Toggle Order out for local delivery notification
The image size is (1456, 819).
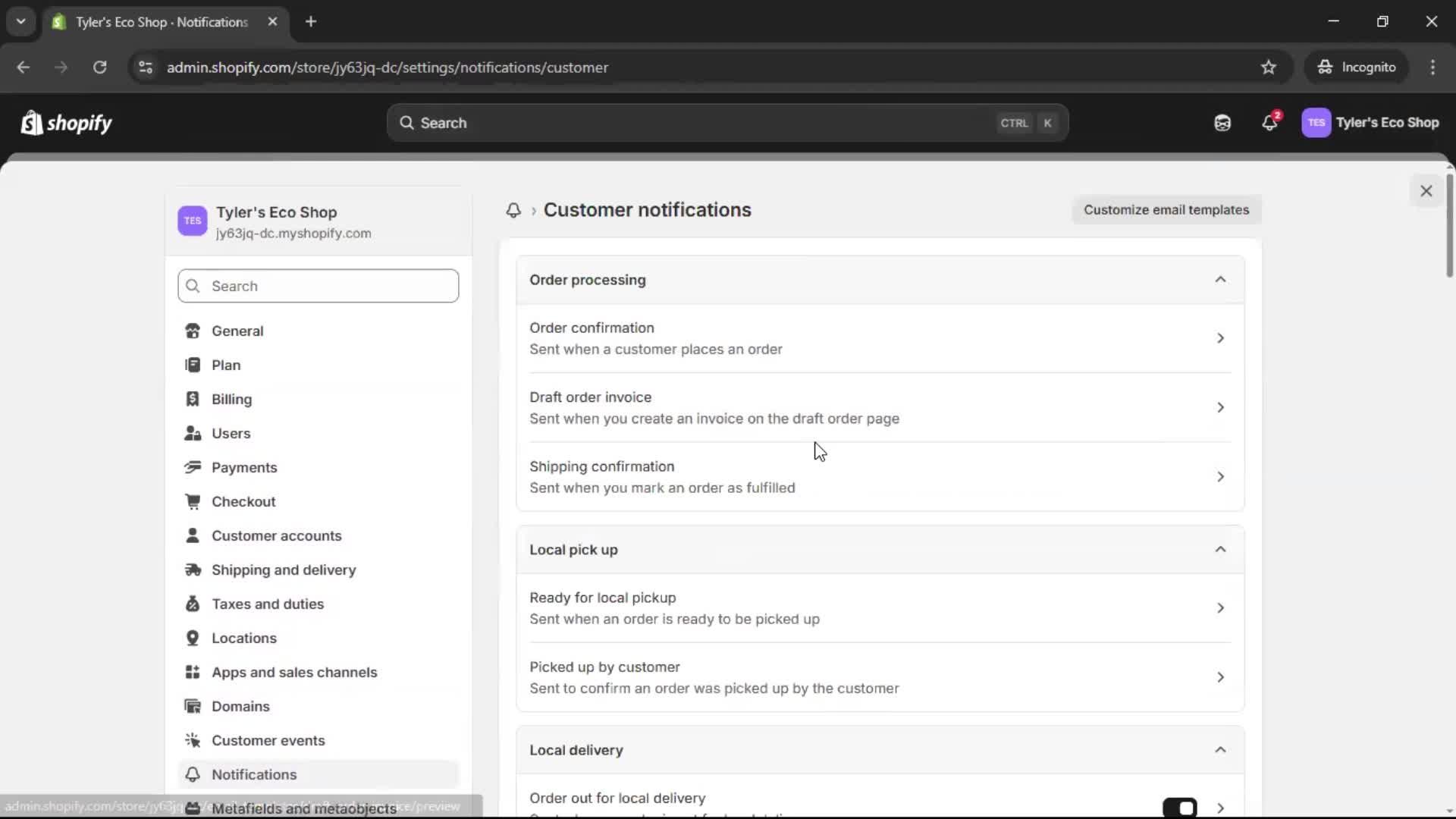[x=1181, y=808]
